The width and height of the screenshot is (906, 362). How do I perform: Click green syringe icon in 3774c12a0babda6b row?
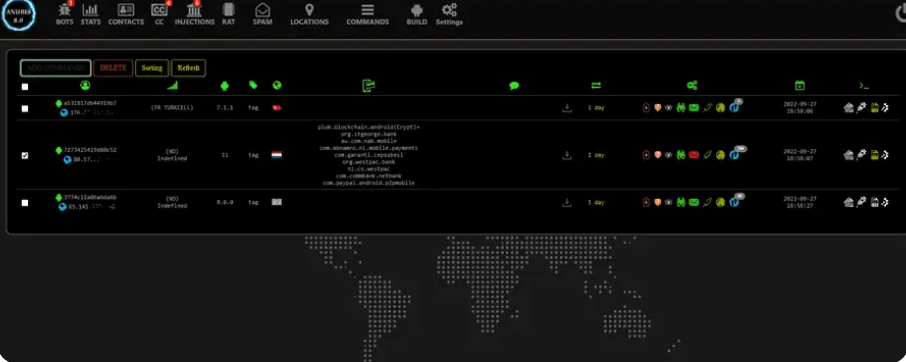(707, 202)
